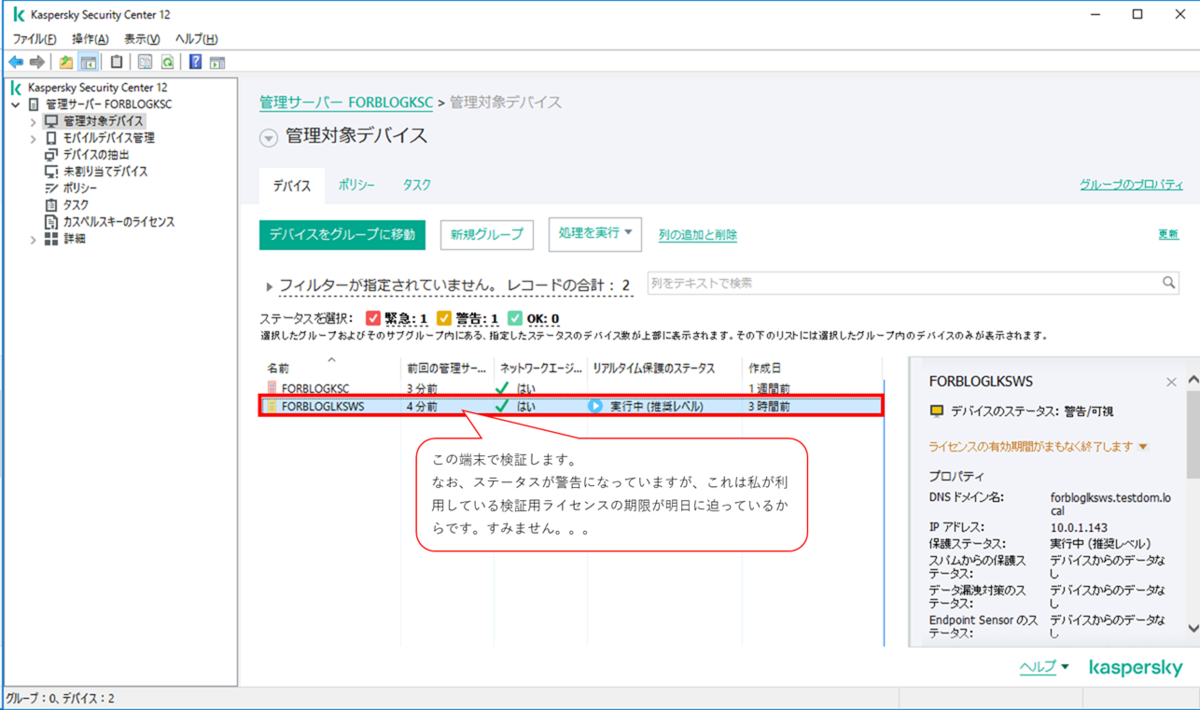Click the Export List toolbar icon

[146, 61]
